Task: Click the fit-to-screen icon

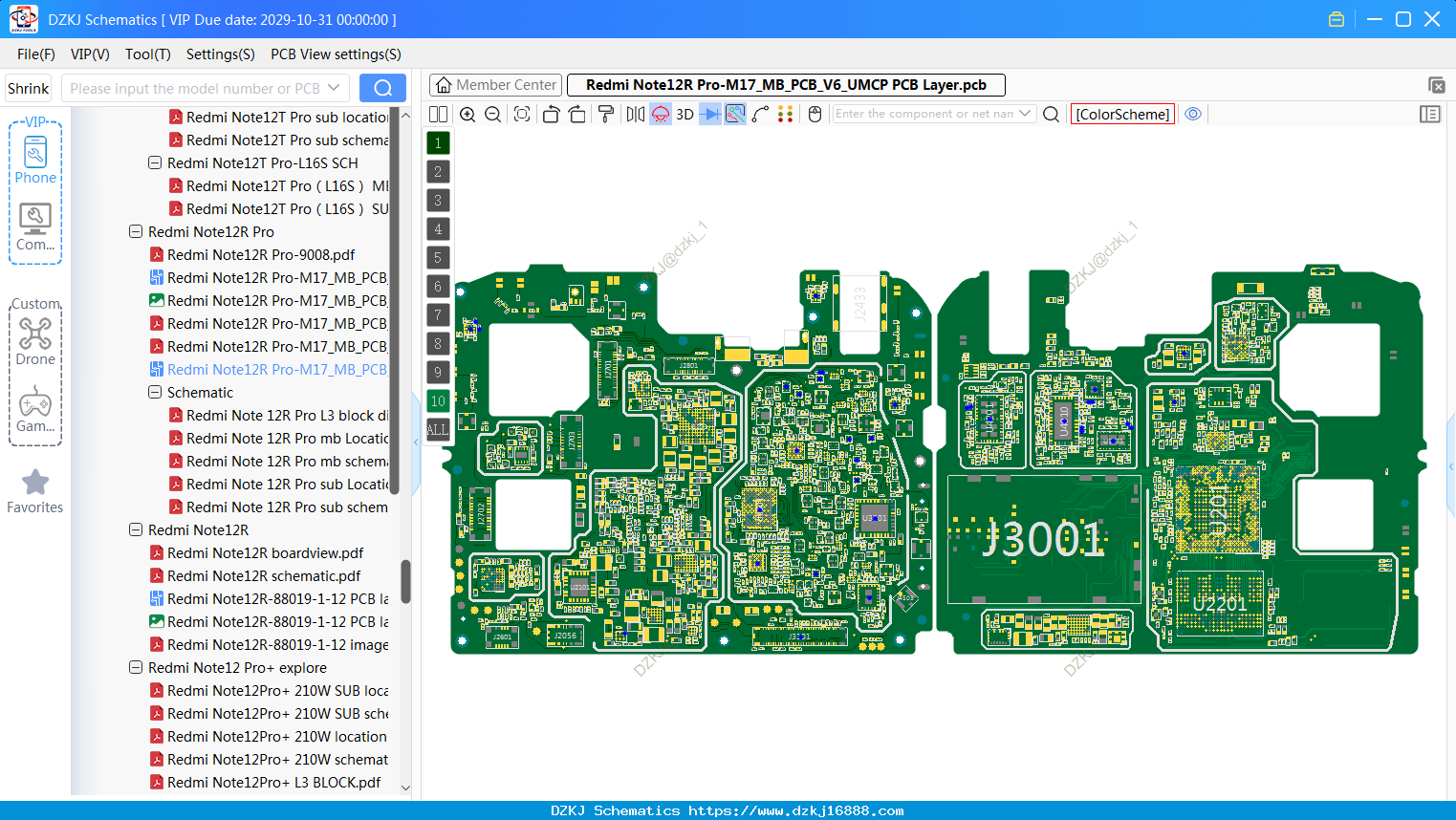Action: point(522,114)
